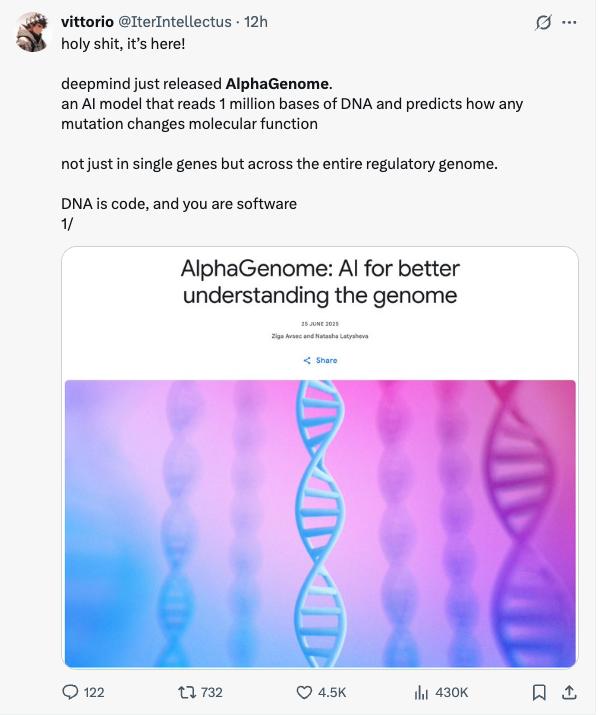Screen dimensions: 598x715
Task: Open the DNA helix image
Action: pyautogui.click(x=320, y=523)
